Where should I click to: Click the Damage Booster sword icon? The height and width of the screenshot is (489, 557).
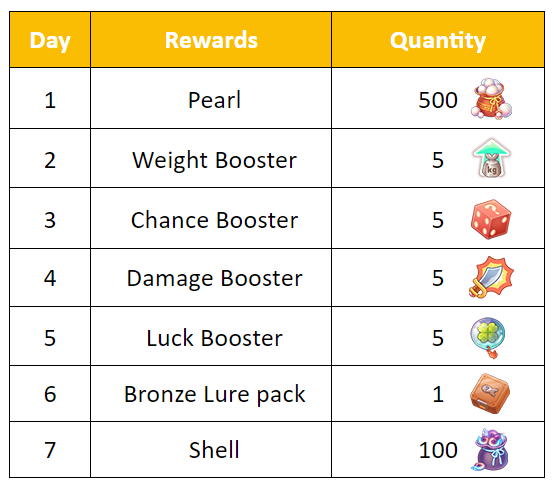pyautogui.click(x=491, y=277)
